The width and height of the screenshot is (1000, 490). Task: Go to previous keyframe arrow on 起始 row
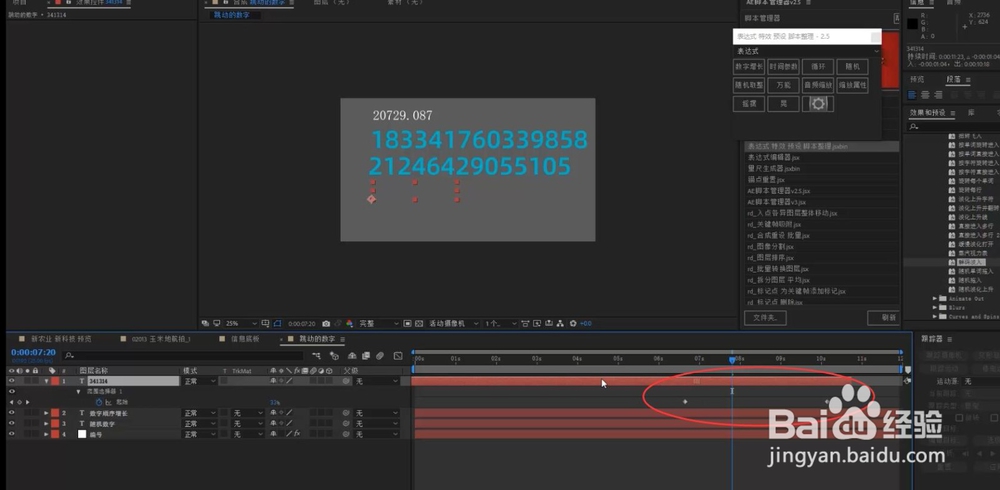(11, 403)
